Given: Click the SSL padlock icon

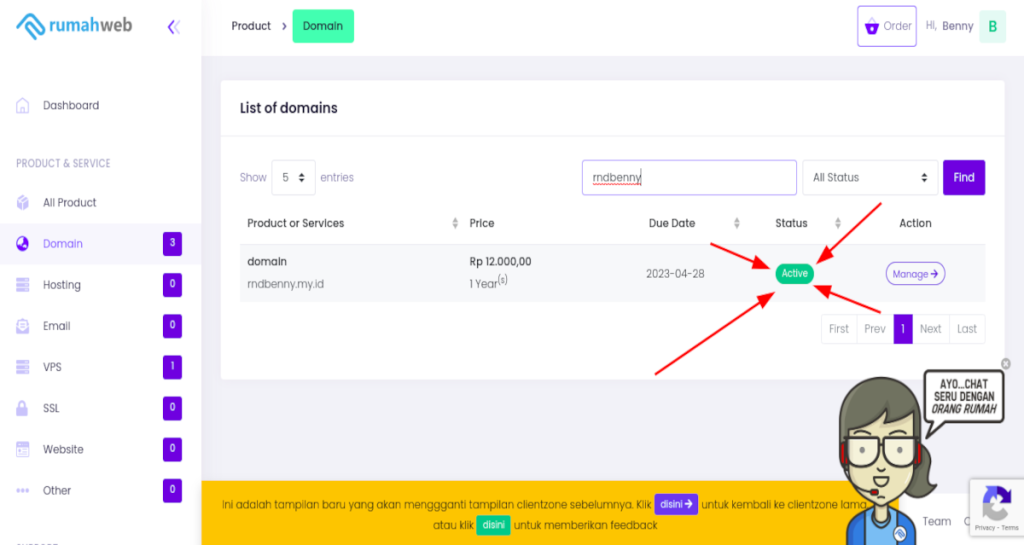Looking at the screenshot, I should [22, 408].
